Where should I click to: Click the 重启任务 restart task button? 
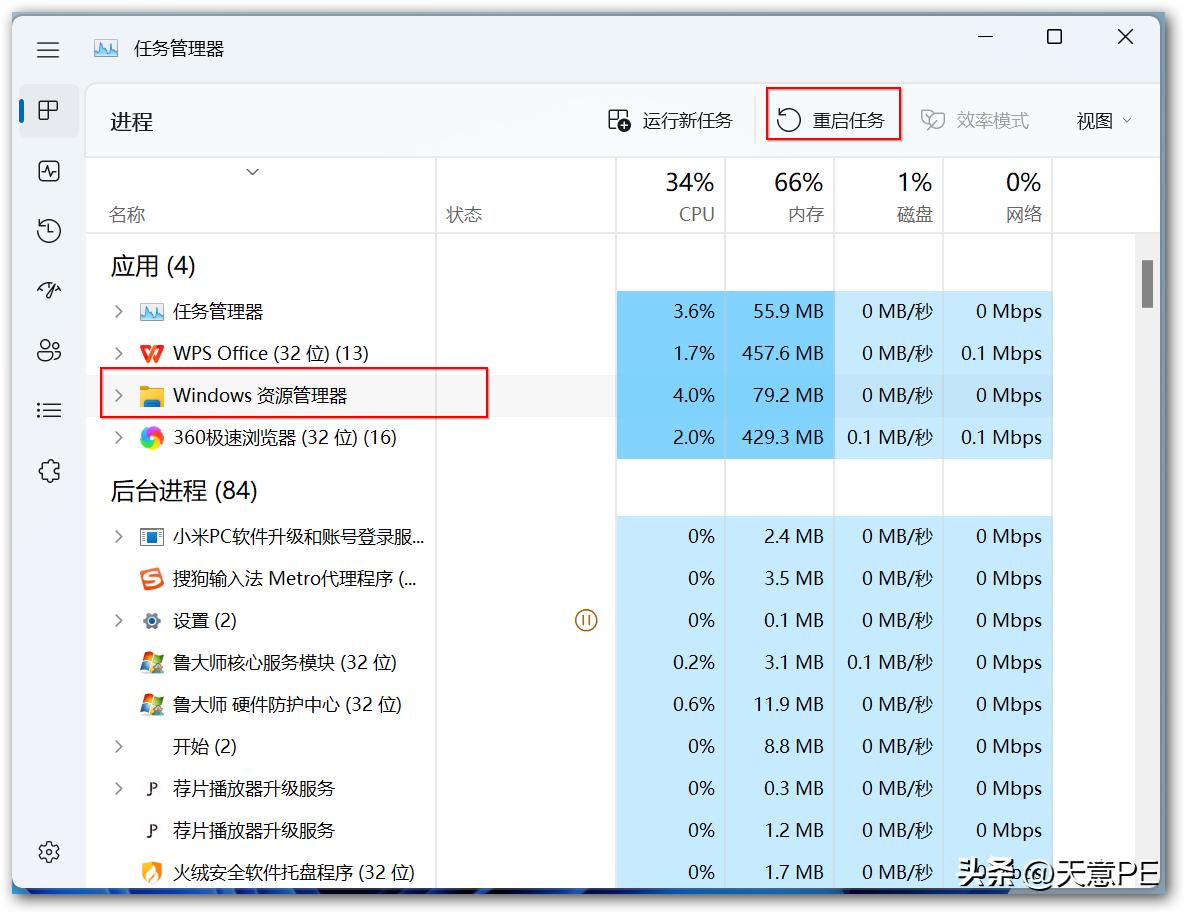(833, 119)
